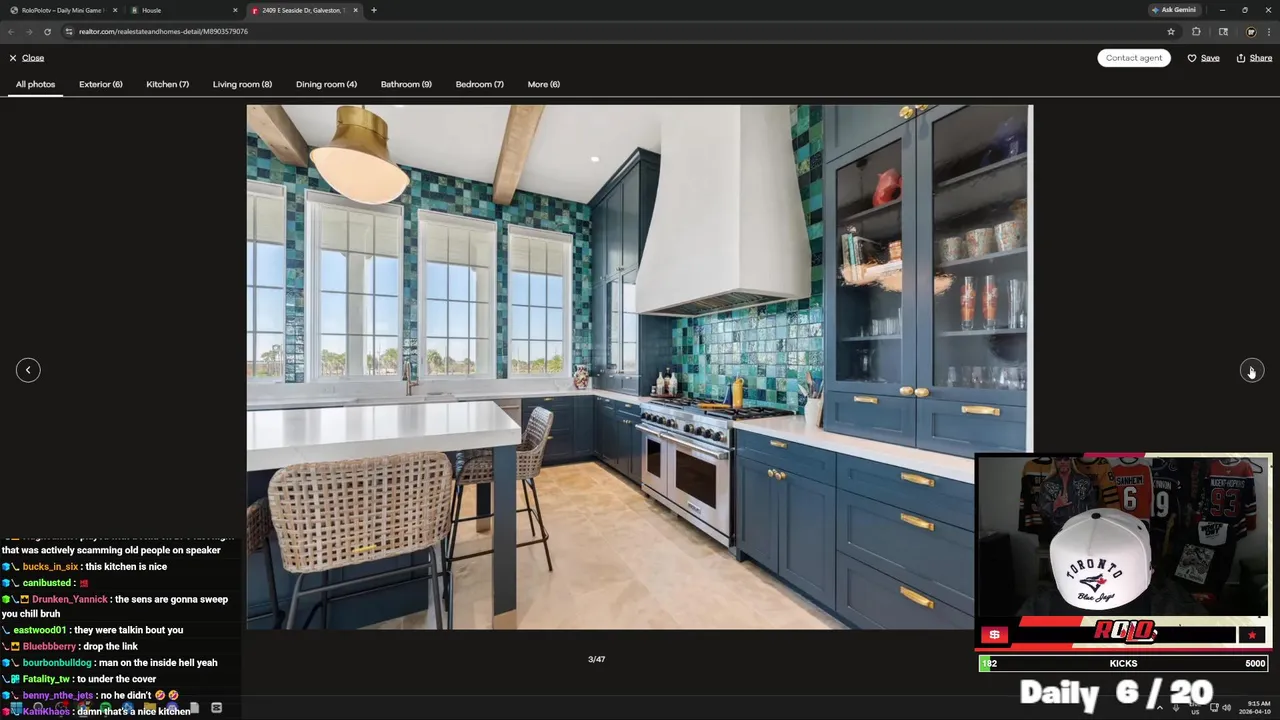Share this listing
This screenshot has width=1280, height=720.
1254,58
